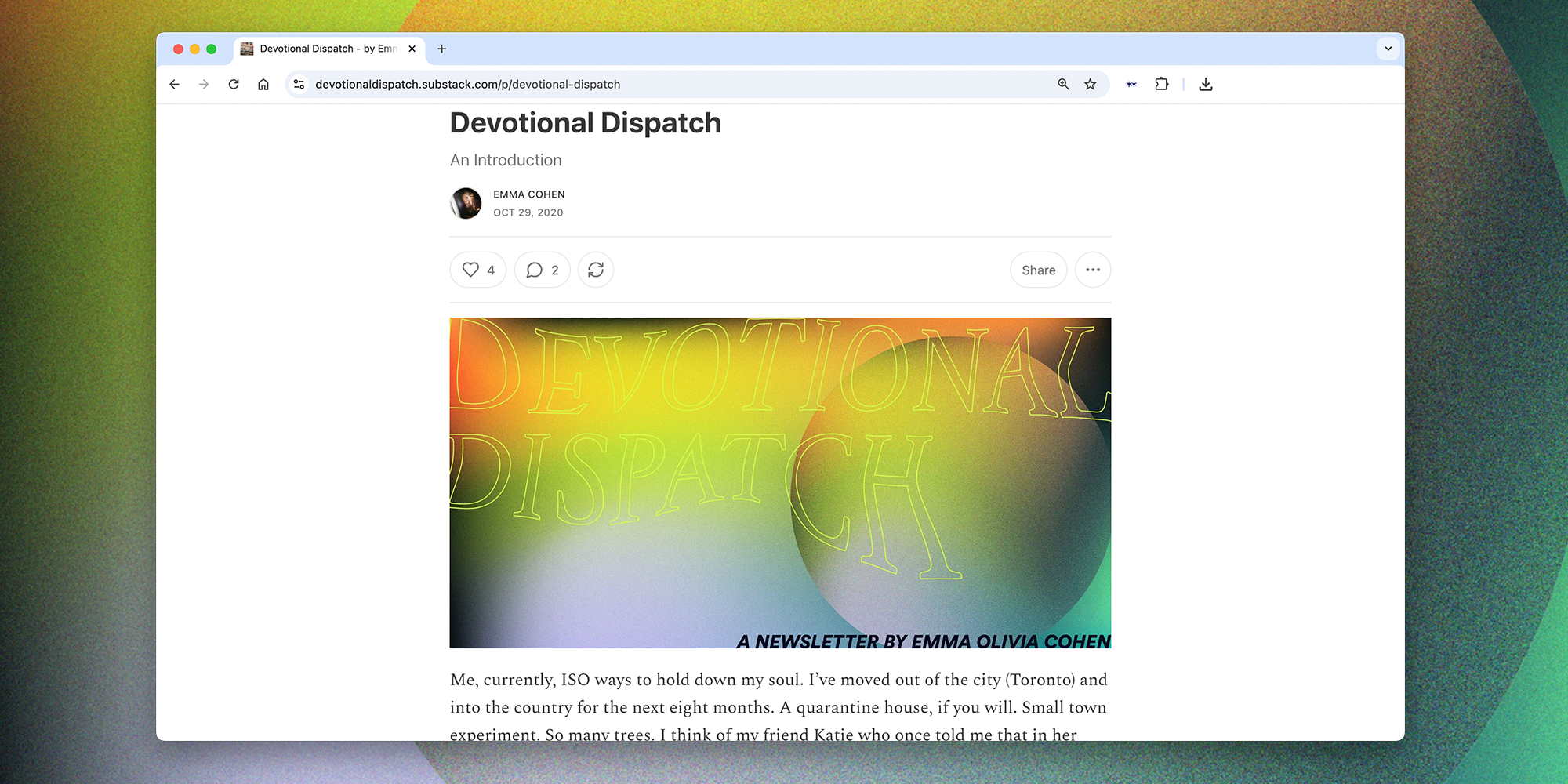Expand the chevron at the window's top right
The width and height of the screenshot is (1568, 784).
1388,49
